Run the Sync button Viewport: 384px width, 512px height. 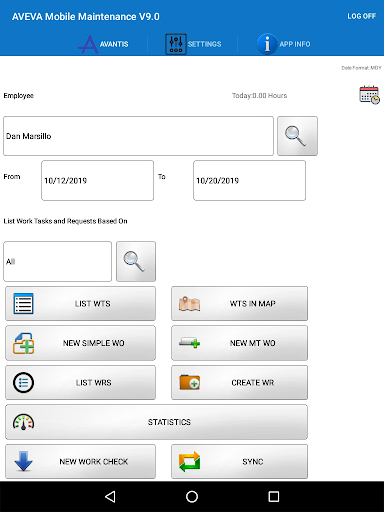coord(239,461)
